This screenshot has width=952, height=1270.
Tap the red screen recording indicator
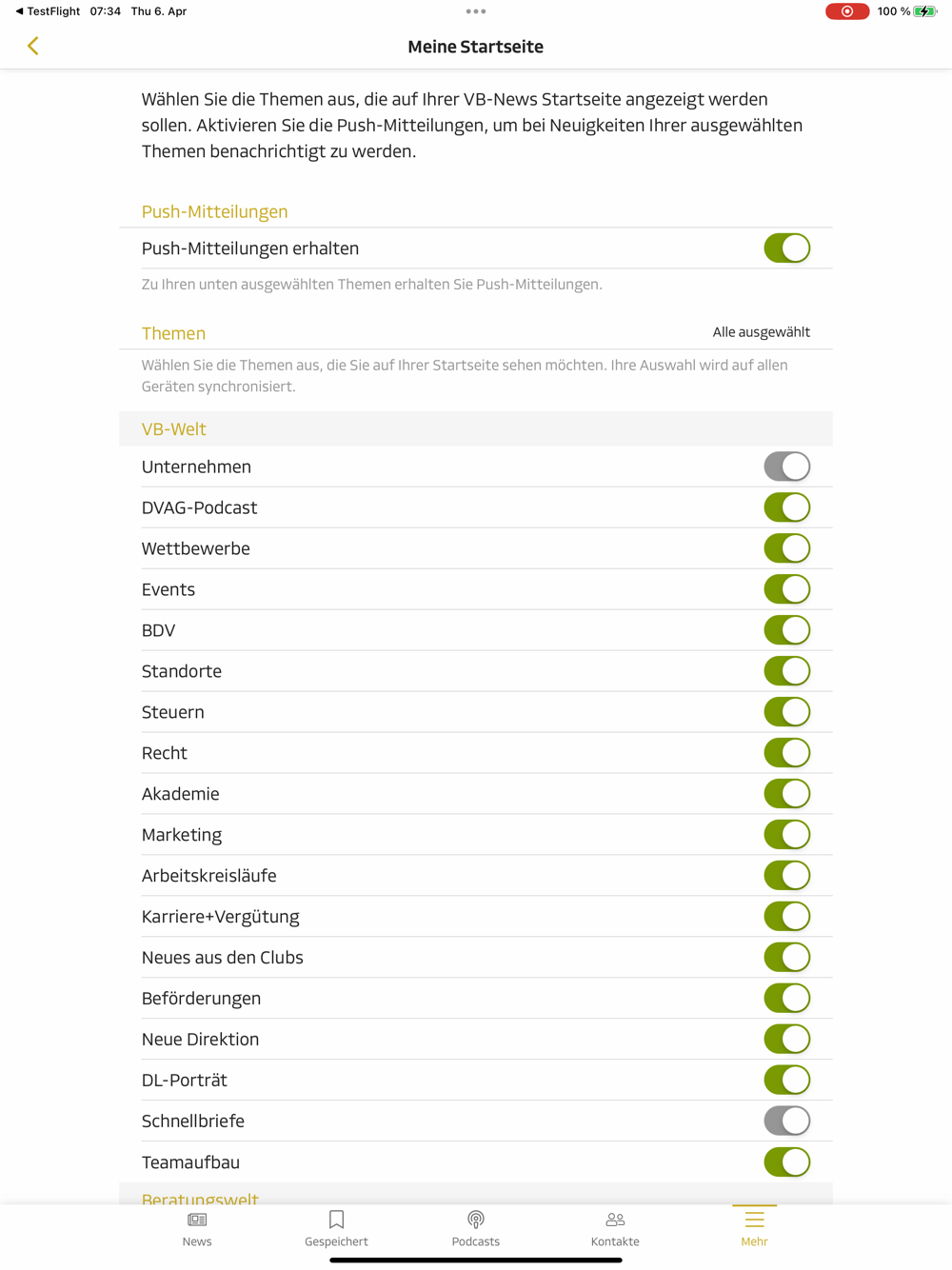point(846,11)
